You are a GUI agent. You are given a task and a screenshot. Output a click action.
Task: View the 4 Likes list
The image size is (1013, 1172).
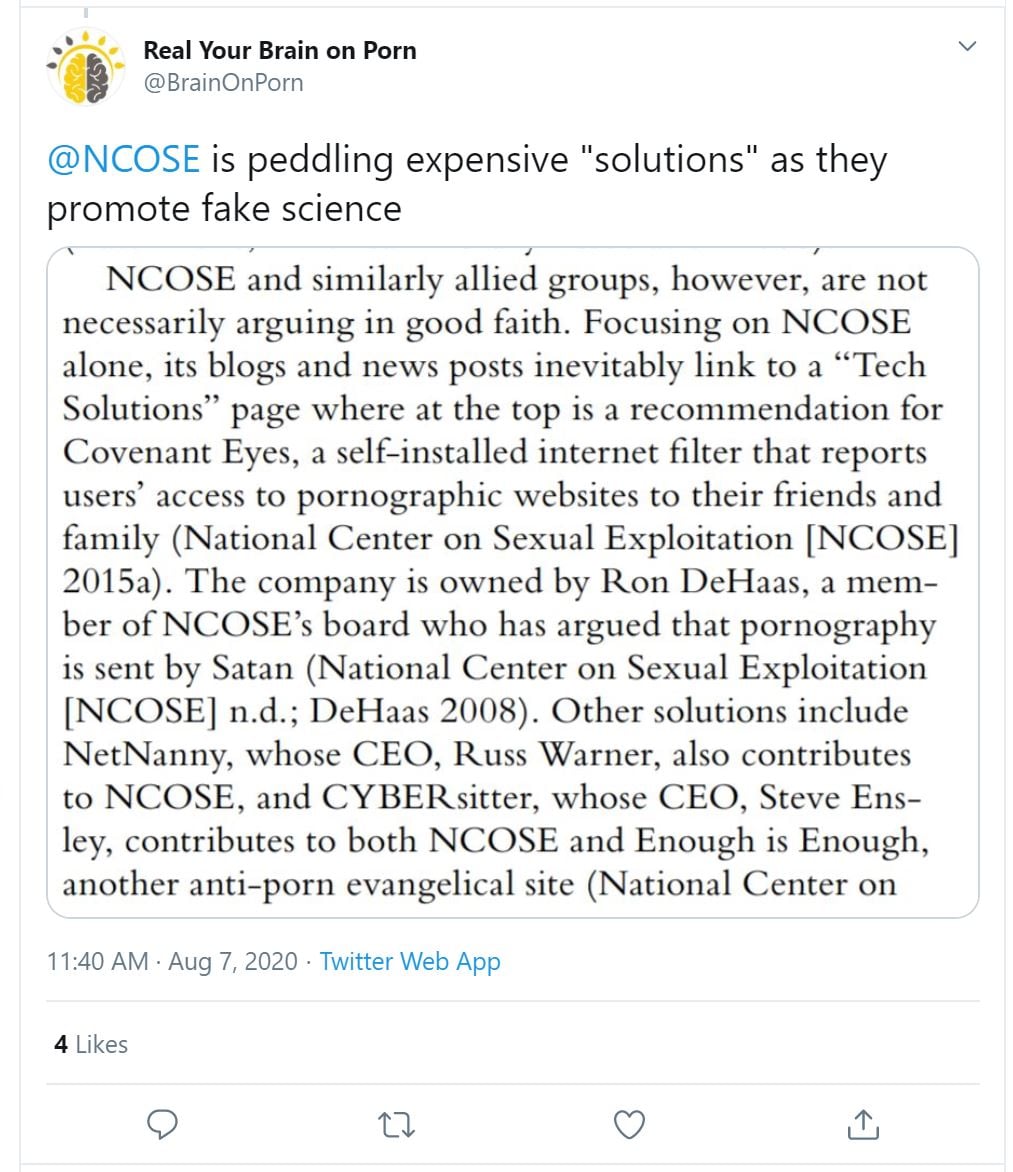tap(91, 1045)
